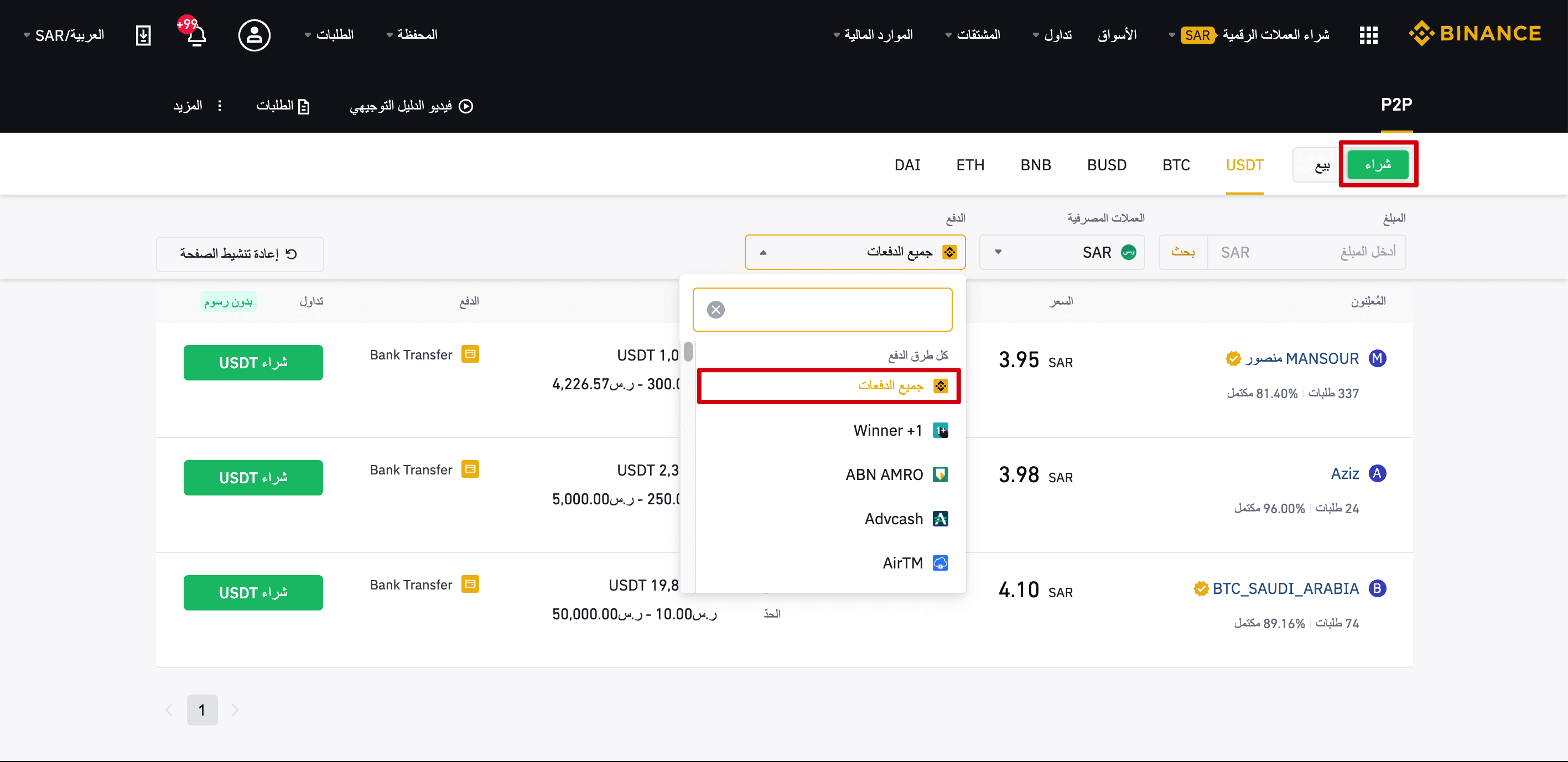Open BTC_SAUDI_ARABIA advertiser profile
This screenshot has height=762, width=1568.
pos(1285,588)
